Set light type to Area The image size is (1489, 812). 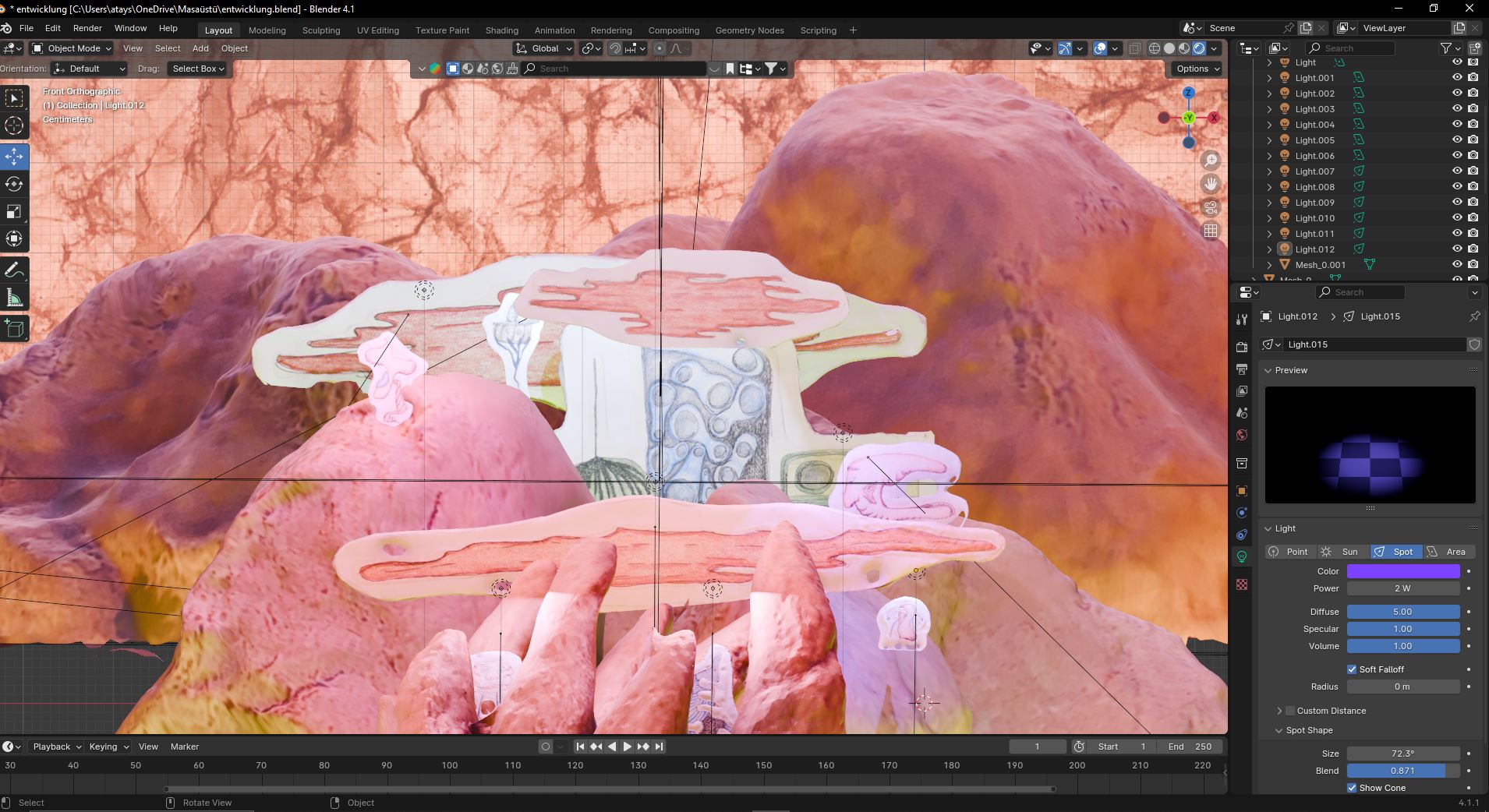(x=1448, y=552)
